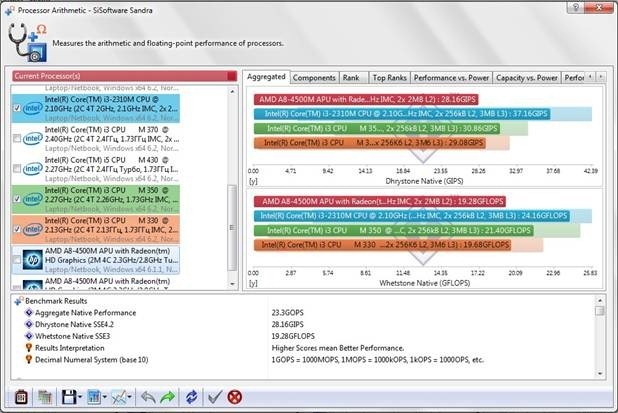This screenshot has width=618, height=413.
Task: Click the help question-mark button in title bar
Action: point(576,7)
